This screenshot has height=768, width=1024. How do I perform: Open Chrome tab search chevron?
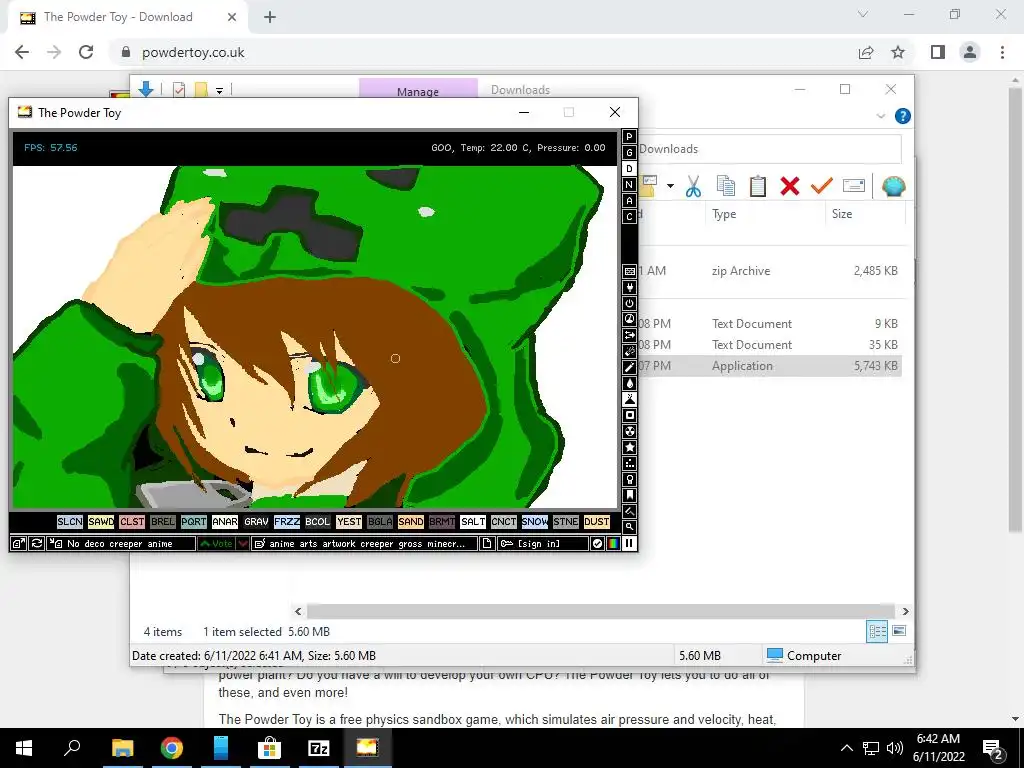[x=863, y=14]
